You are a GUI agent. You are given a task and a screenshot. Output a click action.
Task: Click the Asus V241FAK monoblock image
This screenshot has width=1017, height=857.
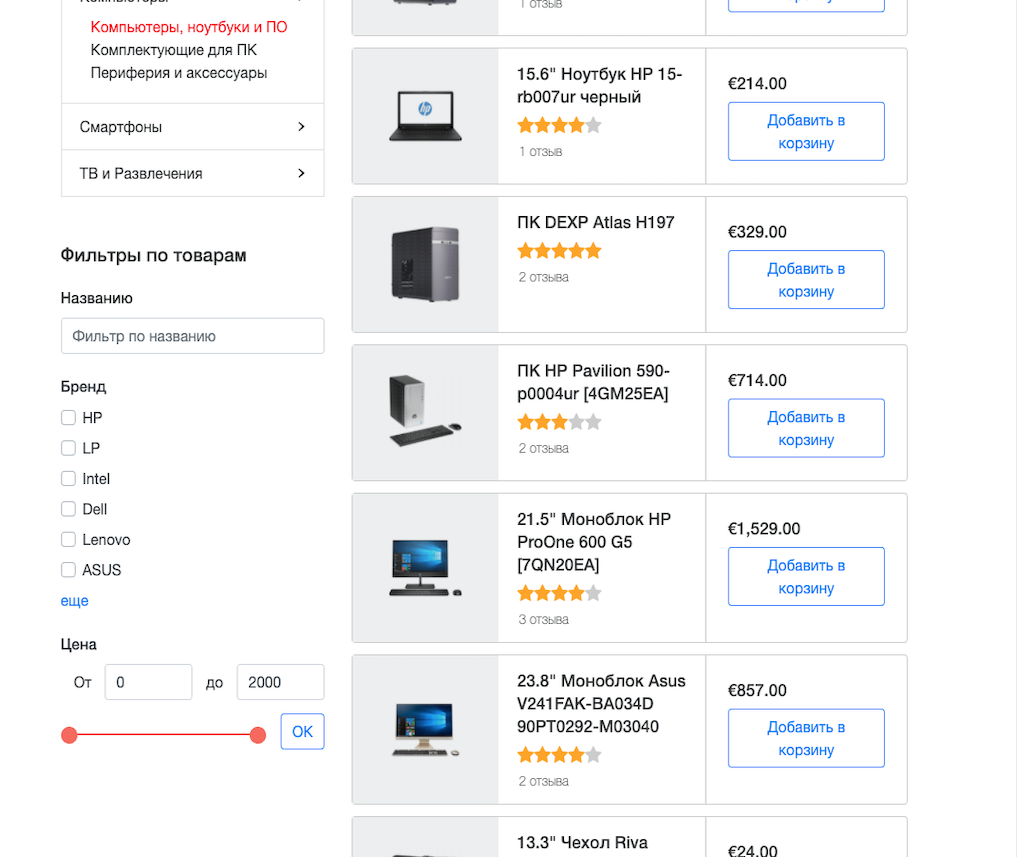point(425,729)
